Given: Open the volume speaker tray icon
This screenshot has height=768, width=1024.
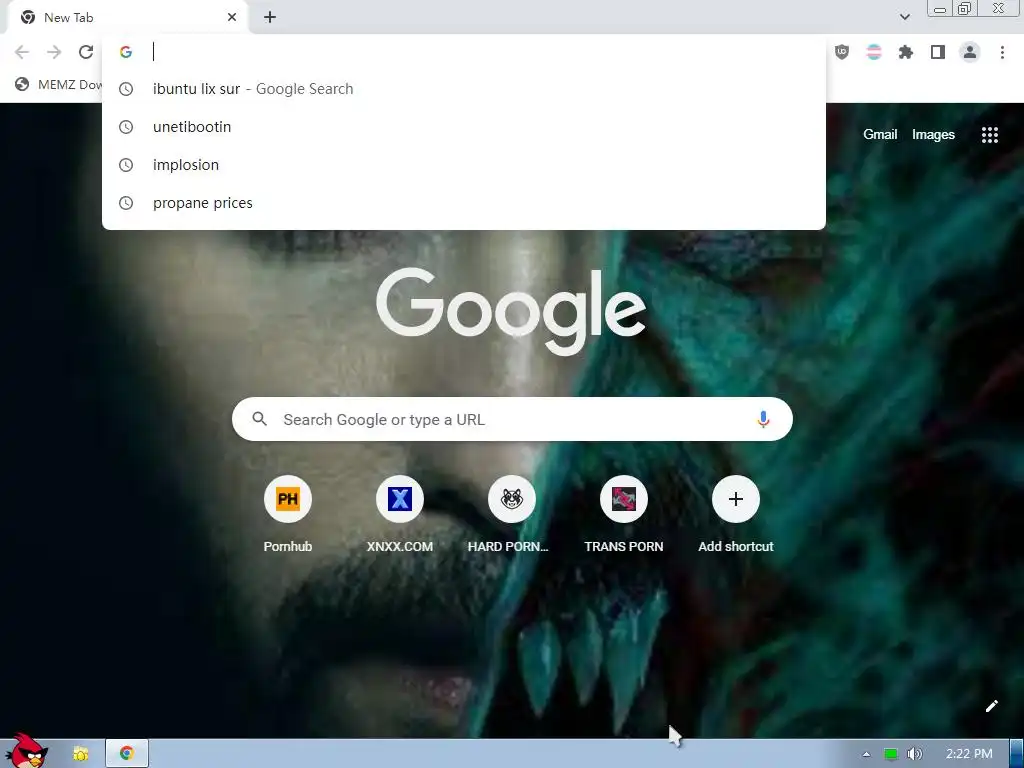Looking at the screenshot, I should pos(914,754).
